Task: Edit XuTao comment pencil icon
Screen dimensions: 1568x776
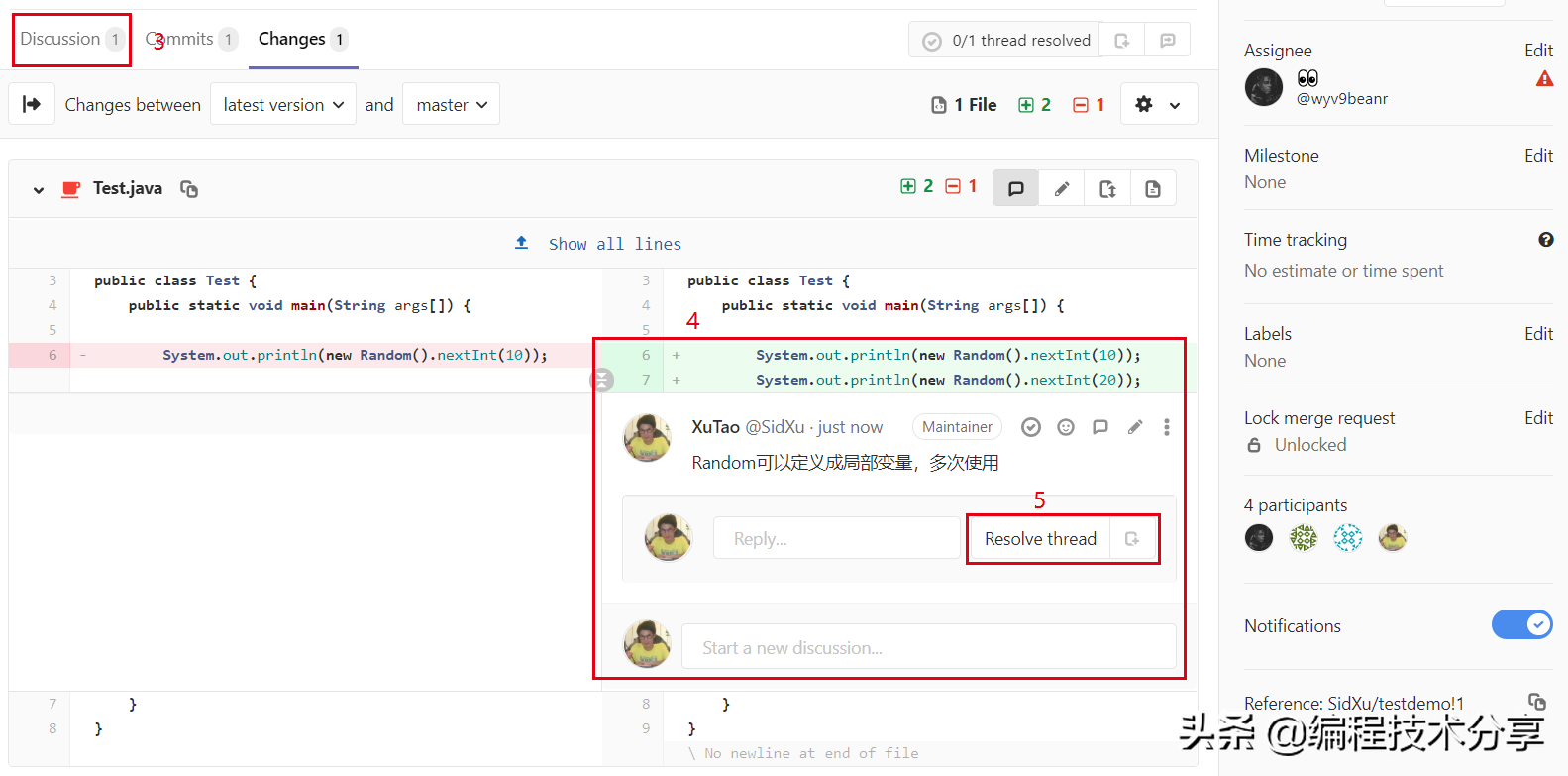Action: (x=1135, y=427)
